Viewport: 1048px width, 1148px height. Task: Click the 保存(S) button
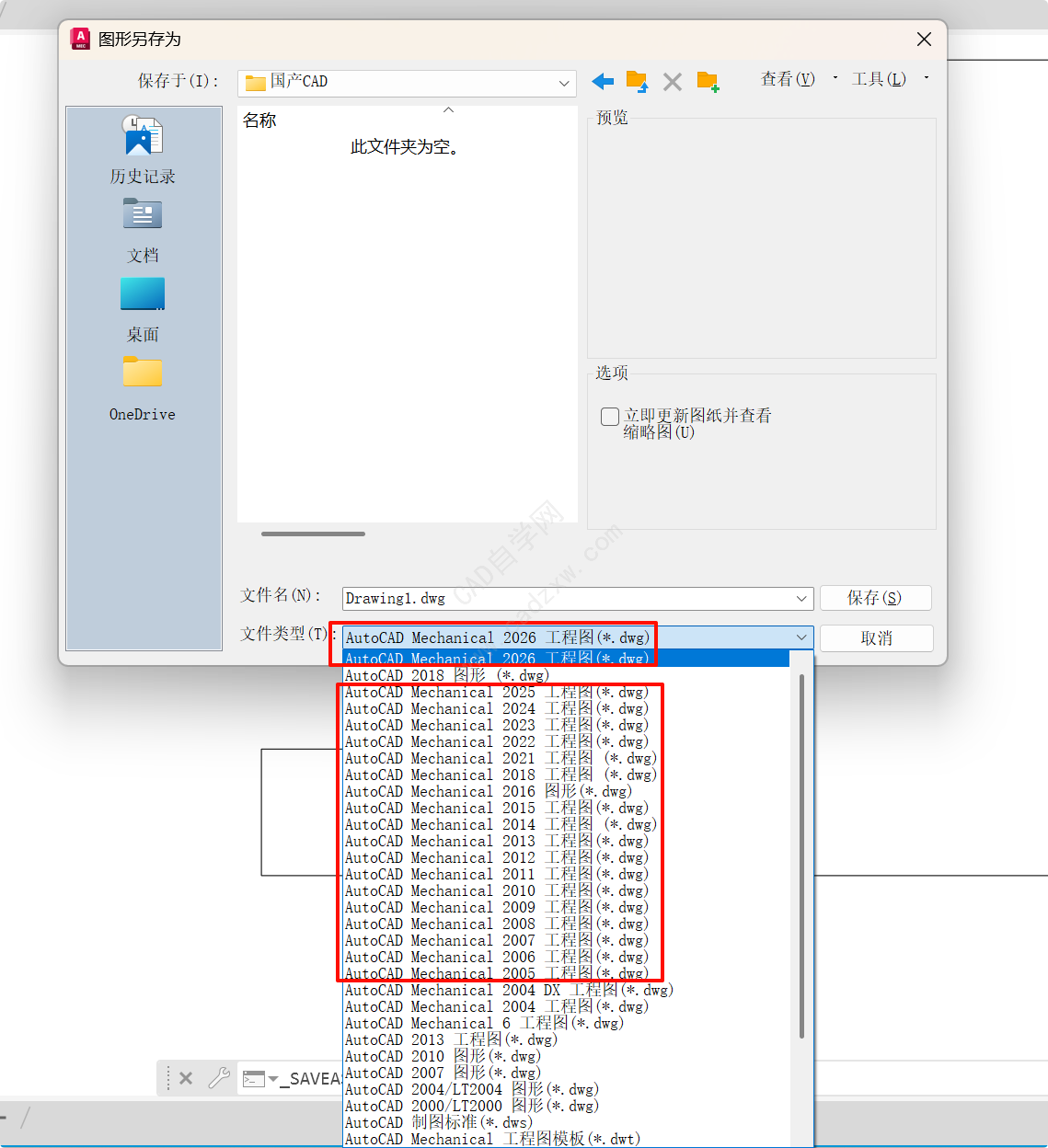[x=875, y=598]
